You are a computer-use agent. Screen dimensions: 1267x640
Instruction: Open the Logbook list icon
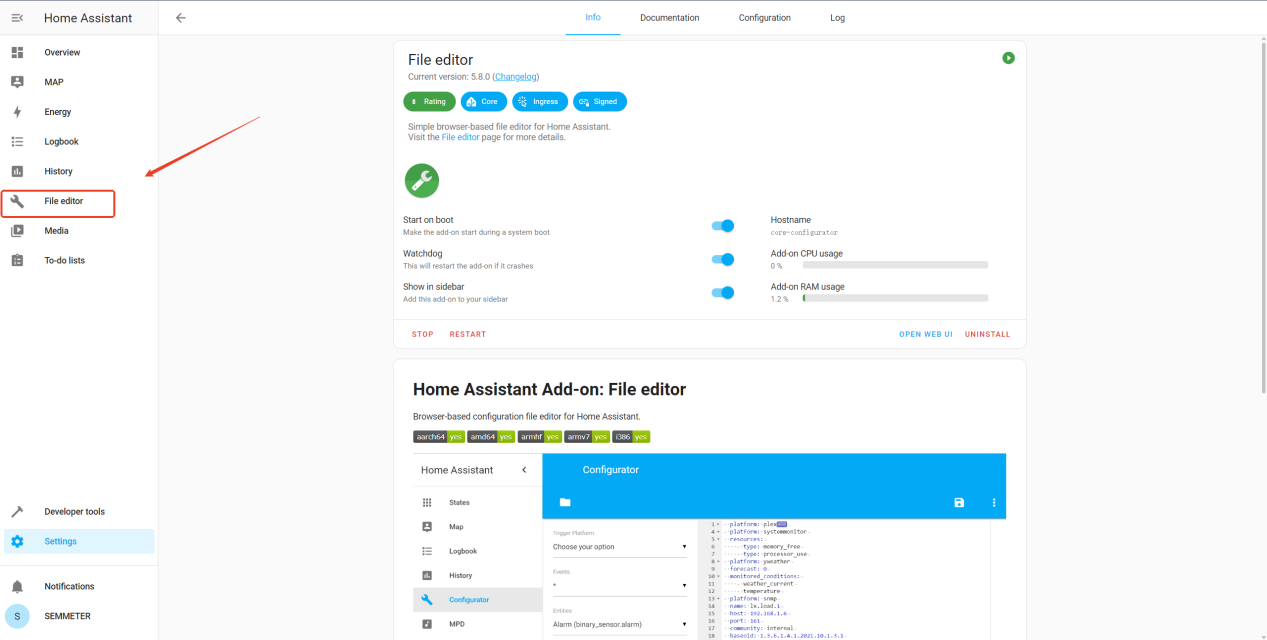[17, 142]
